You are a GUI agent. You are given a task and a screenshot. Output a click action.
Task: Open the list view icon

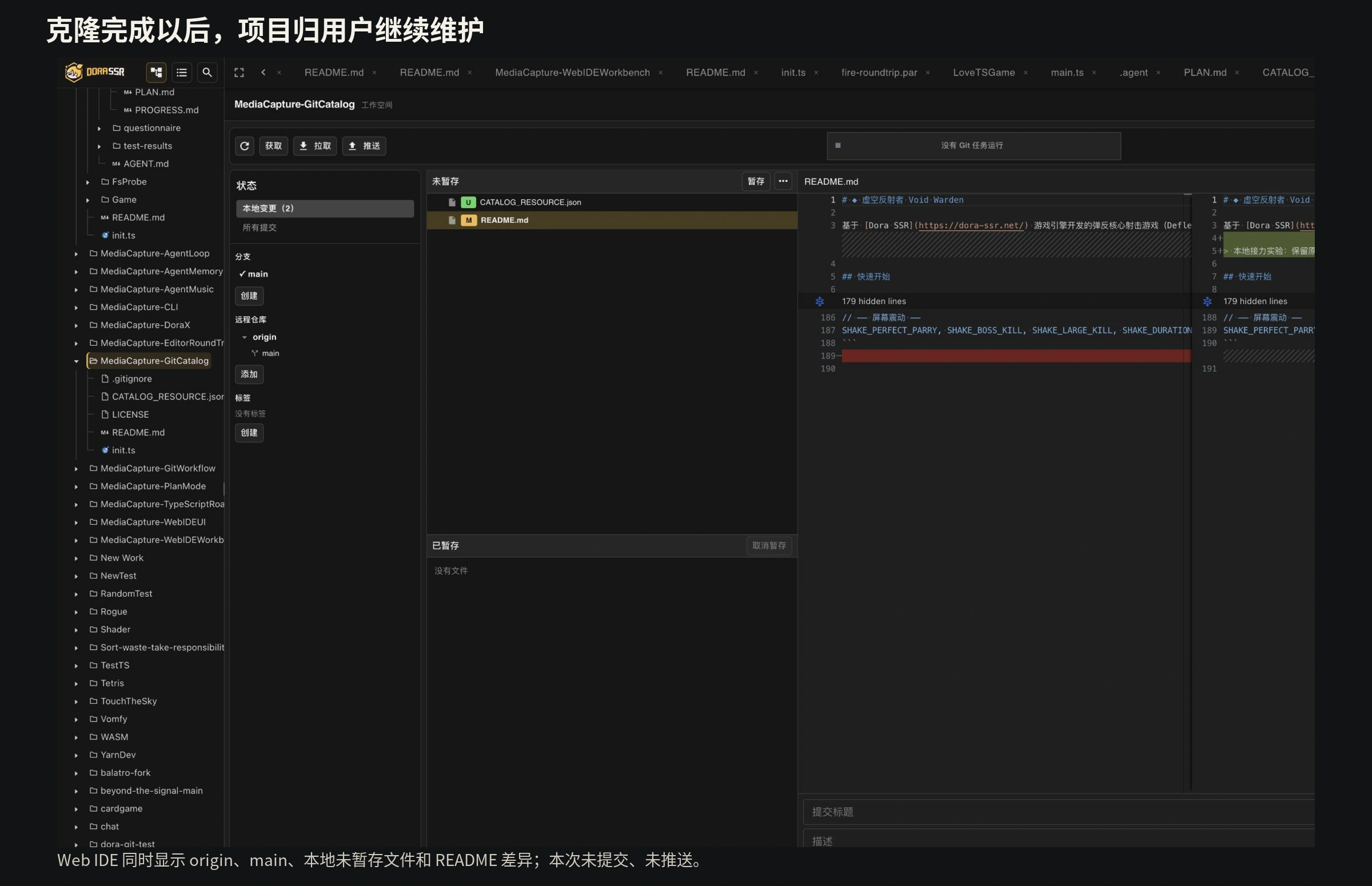coord(182,72)
